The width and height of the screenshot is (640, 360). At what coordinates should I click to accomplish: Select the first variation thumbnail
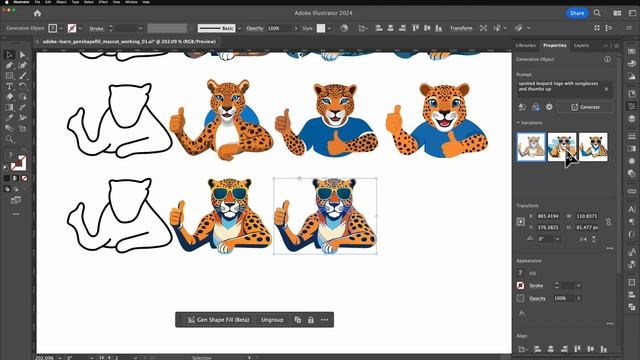click(531, 147)
